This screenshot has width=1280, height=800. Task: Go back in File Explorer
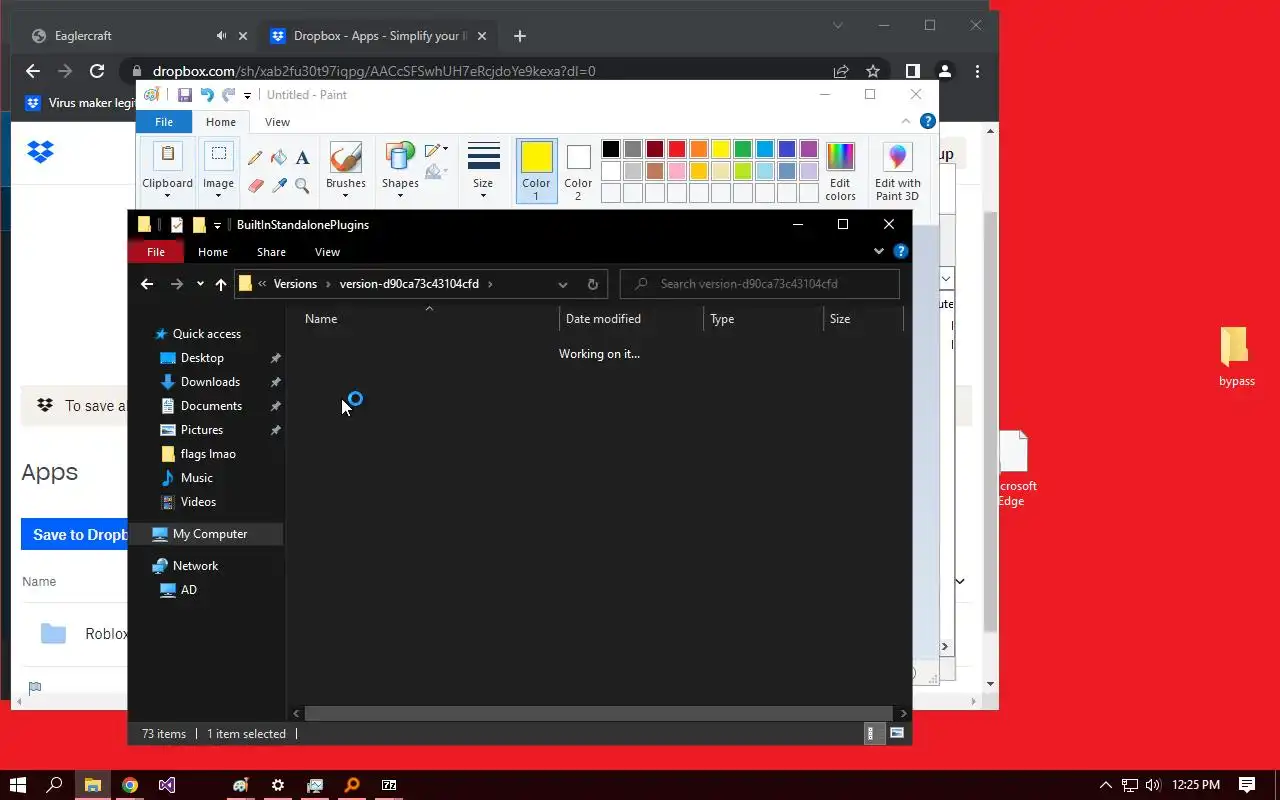coord(147,284)
